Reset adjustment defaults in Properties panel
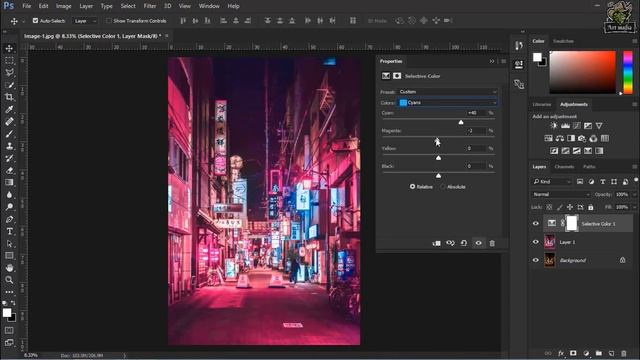 coord(464,243)
